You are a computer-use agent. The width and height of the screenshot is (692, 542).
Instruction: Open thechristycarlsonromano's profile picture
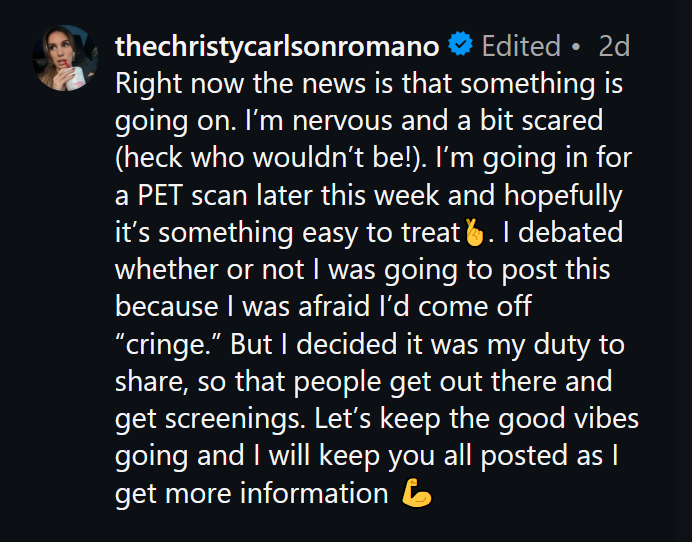point(65,57)
